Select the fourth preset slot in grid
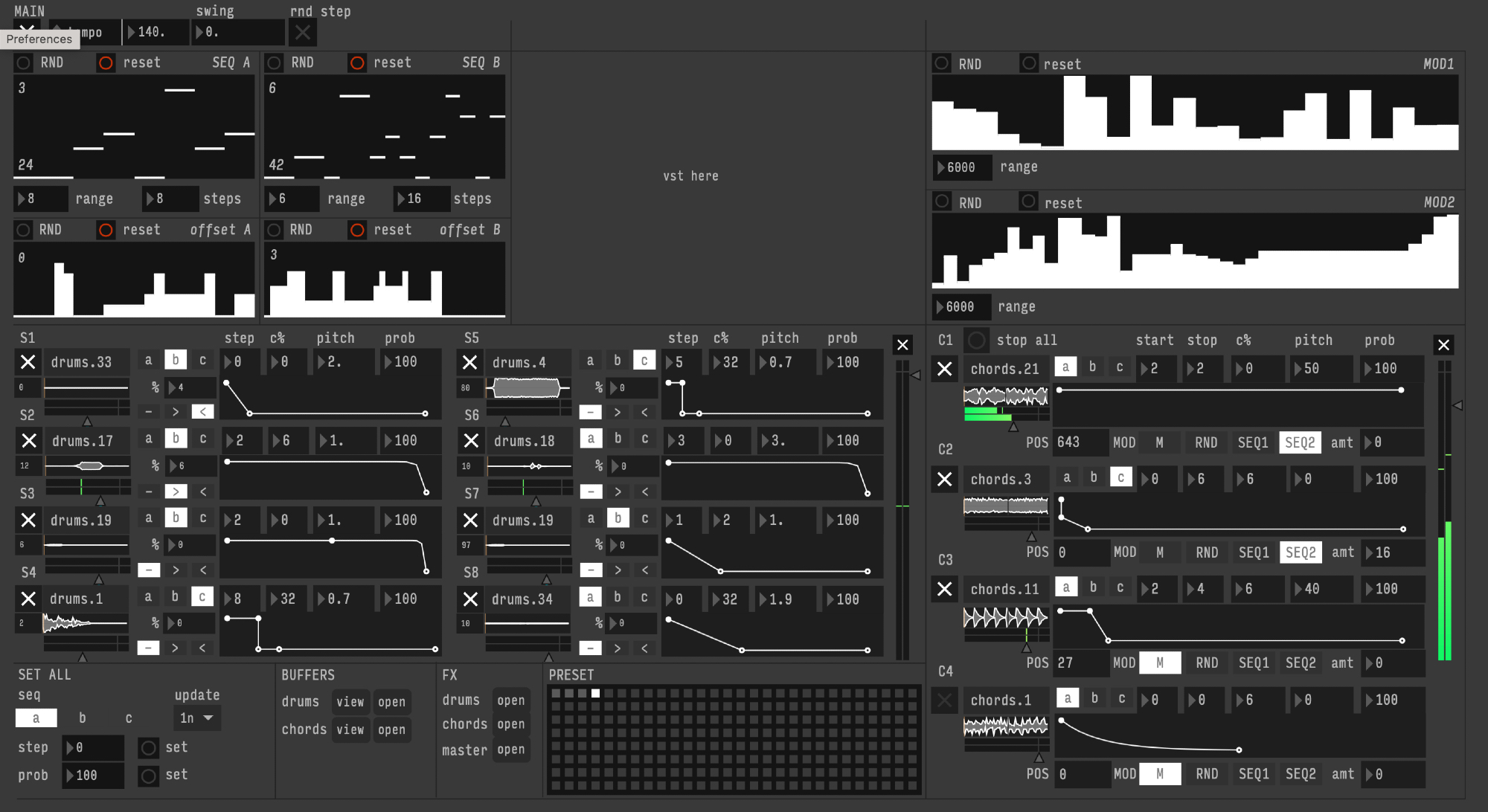Screen dimensions: 1488x812 (x=595, y=693)
